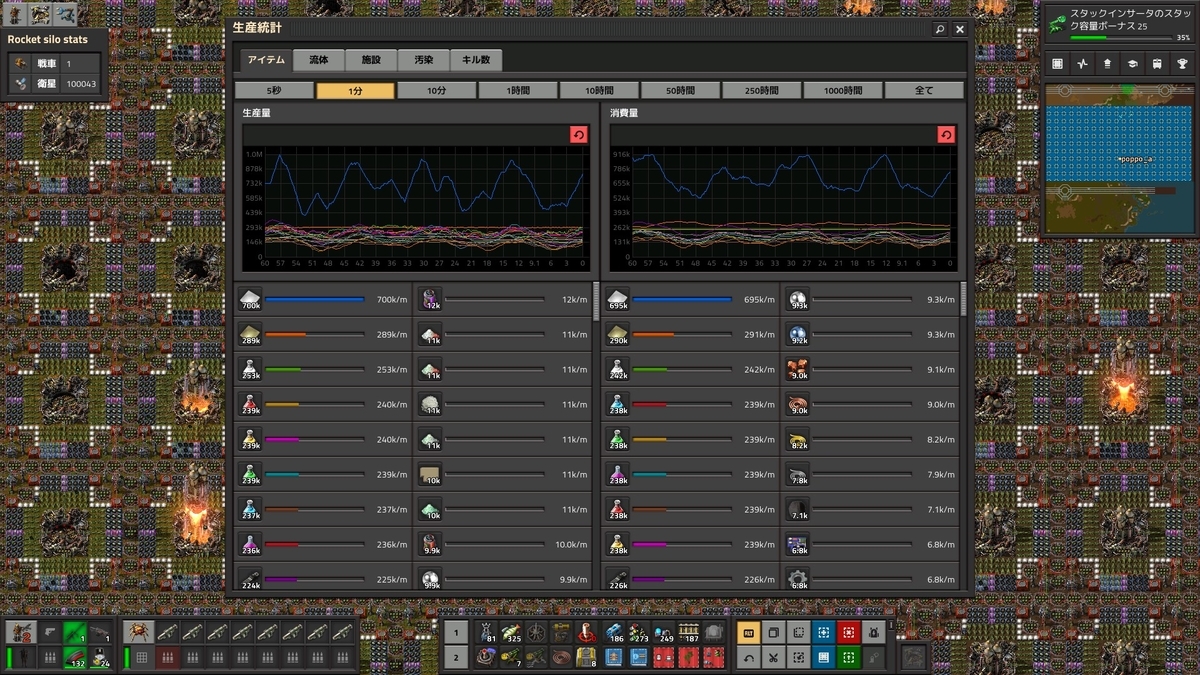Select the red deconstruction planner shortcut
This screenshot has height=675, width=1200.
848,632
